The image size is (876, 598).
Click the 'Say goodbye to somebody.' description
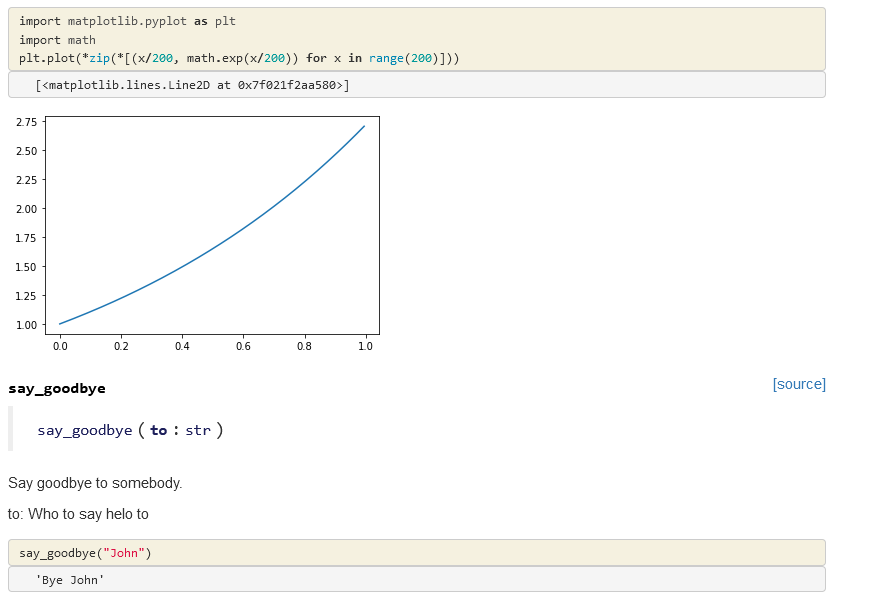pos(95,483)
